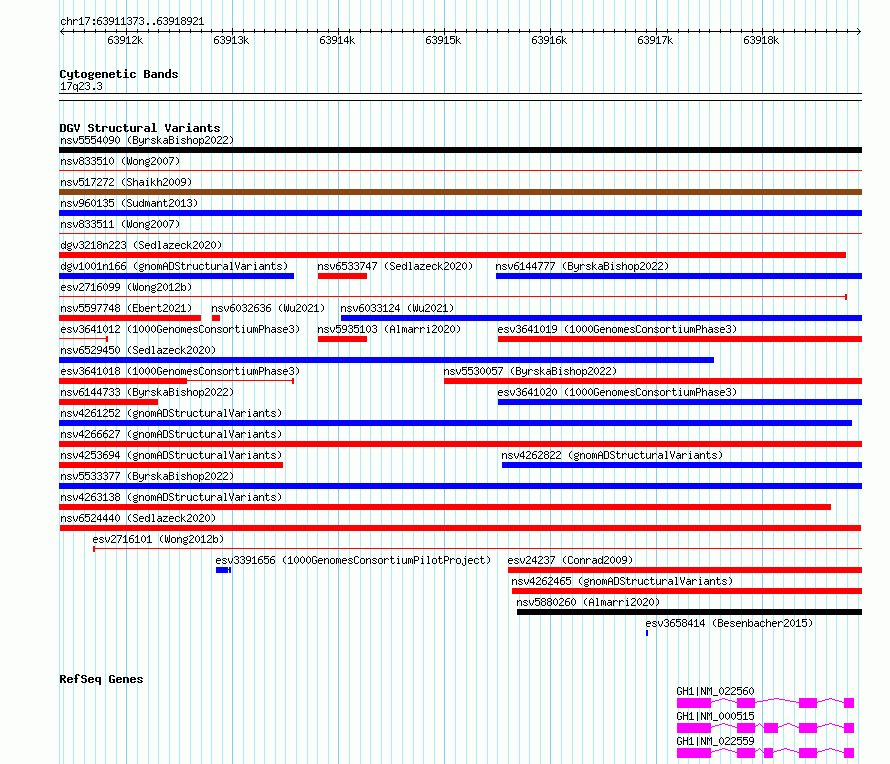Click the 63918k ruler tick label

pos(761,40)
